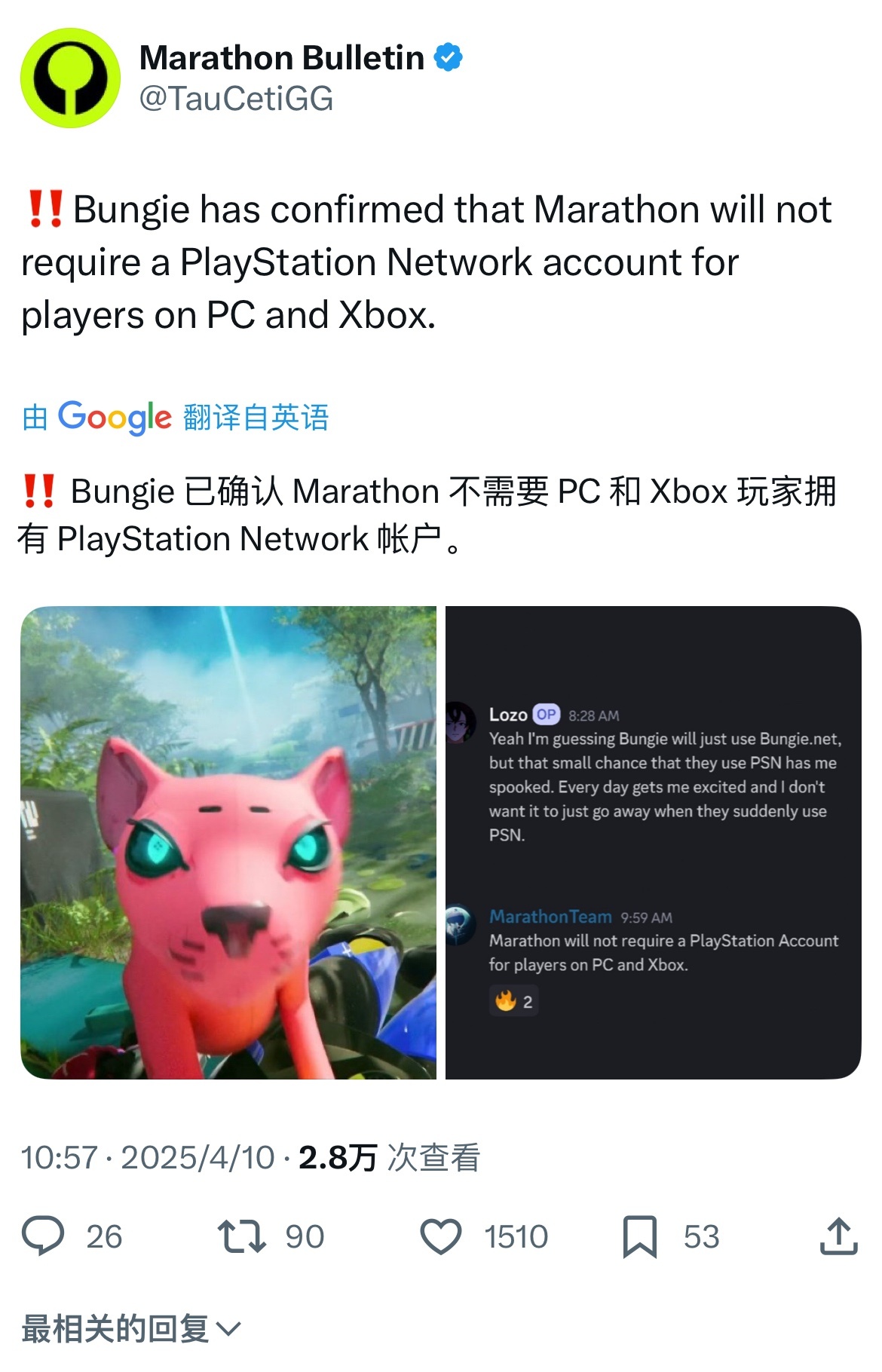Open the Marathon Bulletin profile avatar
This screenshot has height=1372, width=882.
(70, 78)
